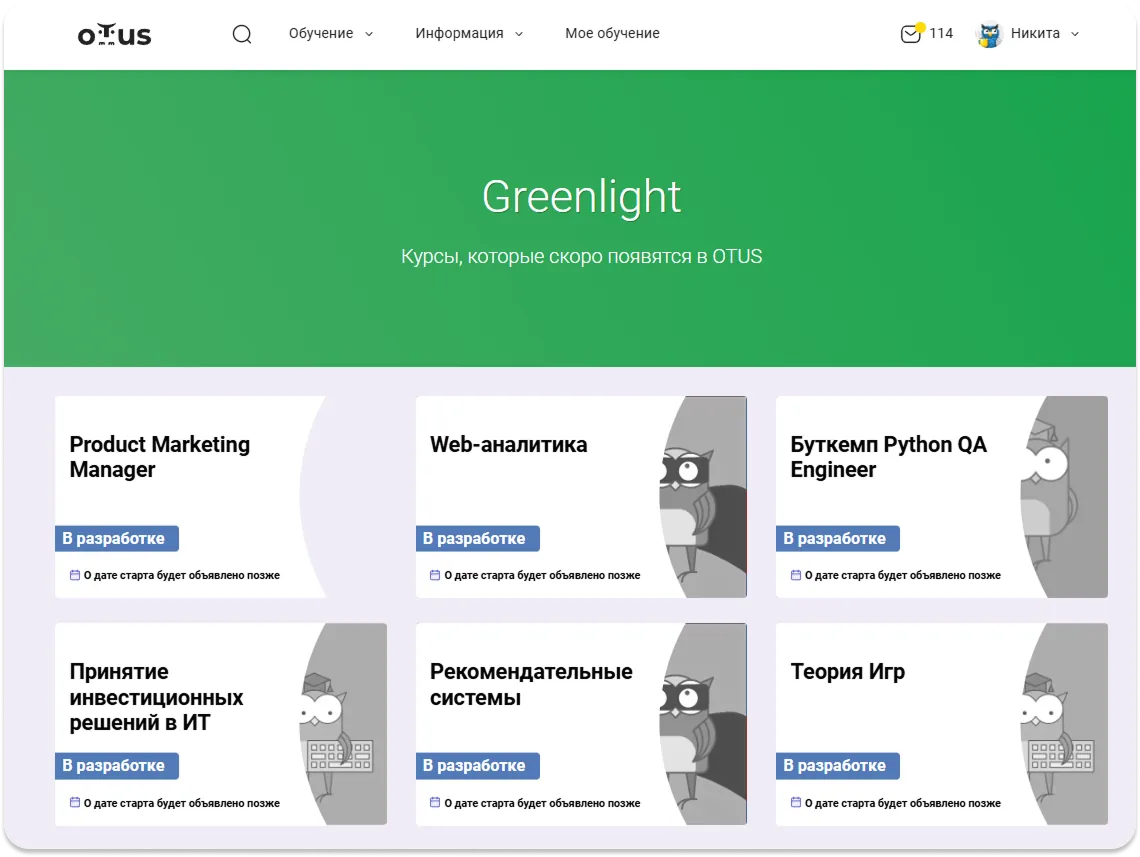Expand the Обучение chevron

click(x=369, y=34)
